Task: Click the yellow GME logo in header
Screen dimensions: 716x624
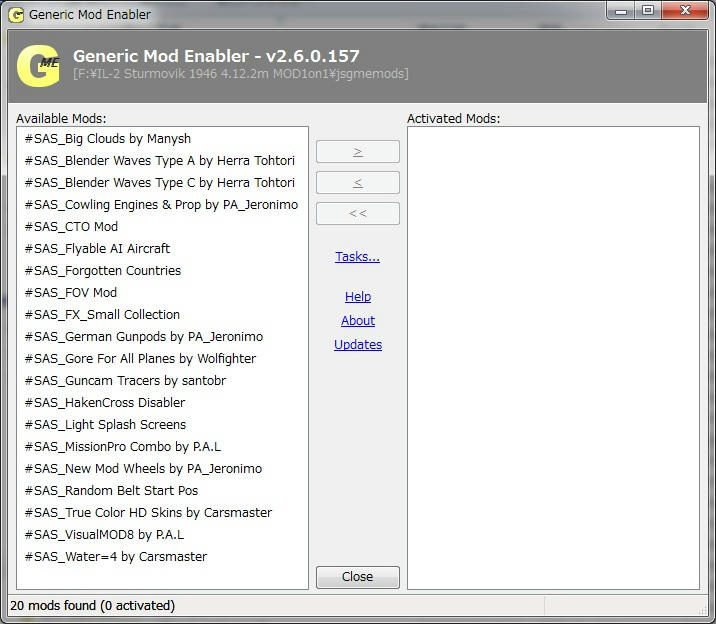Action: 38,66
